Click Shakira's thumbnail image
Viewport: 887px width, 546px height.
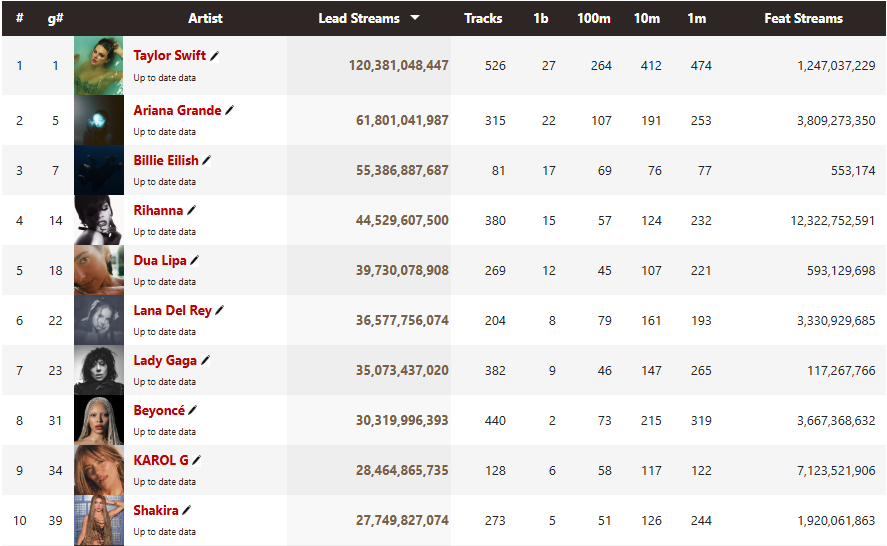(x=98, y=520)
